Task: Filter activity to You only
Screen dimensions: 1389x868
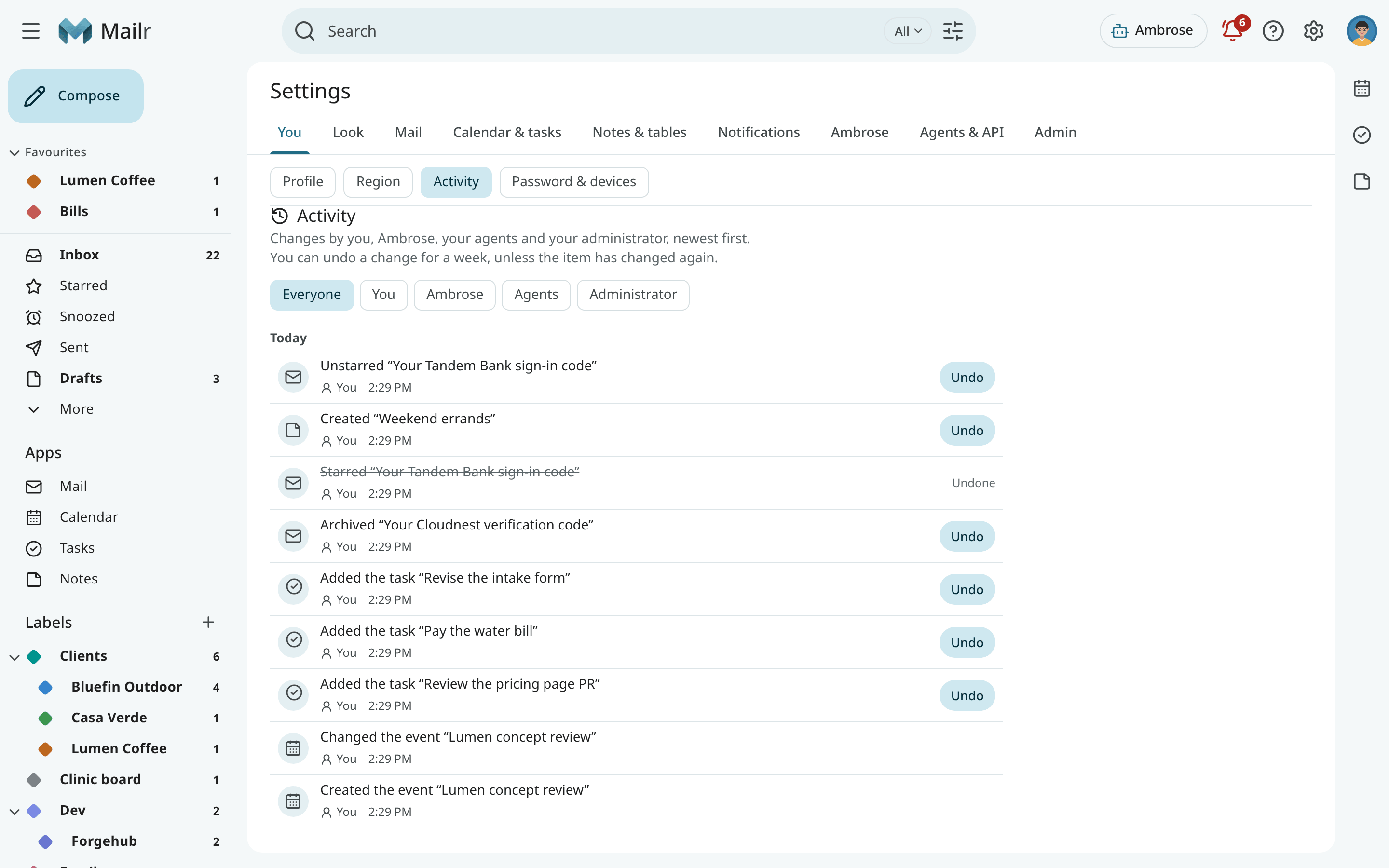Action: coord(383,295)
